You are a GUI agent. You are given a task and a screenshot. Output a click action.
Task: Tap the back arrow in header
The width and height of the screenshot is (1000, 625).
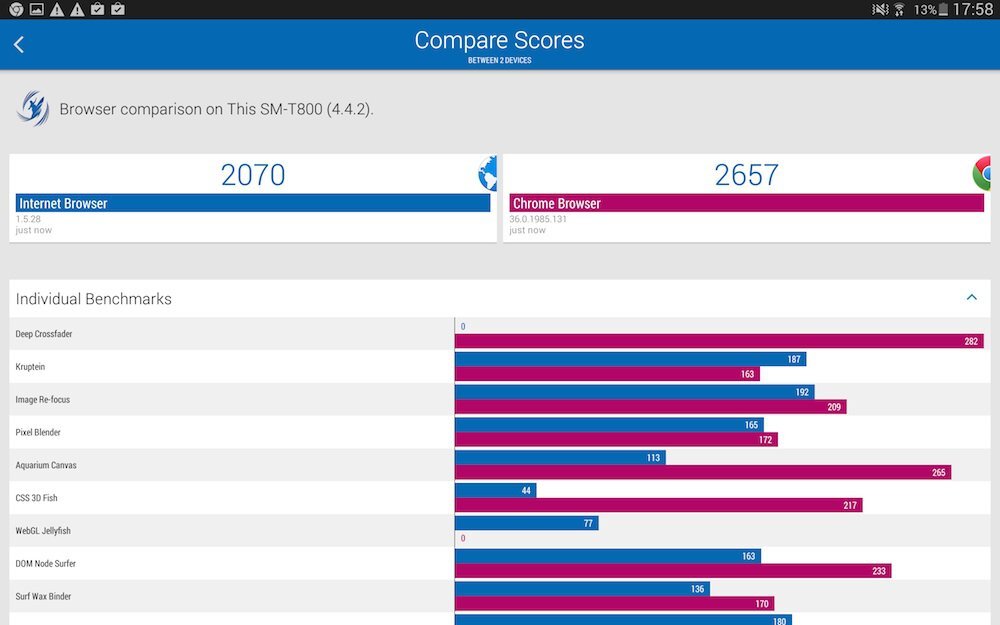point(19,44)
